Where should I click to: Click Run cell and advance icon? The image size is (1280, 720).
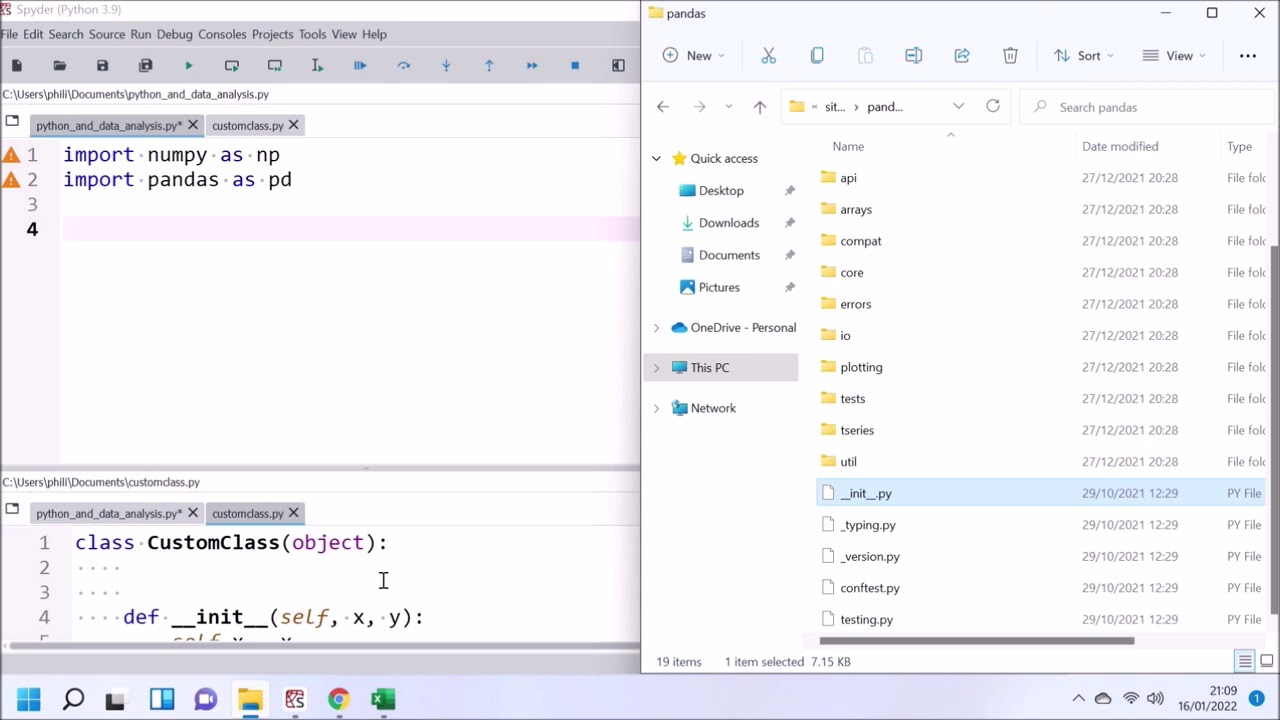(x=275, y=66)
